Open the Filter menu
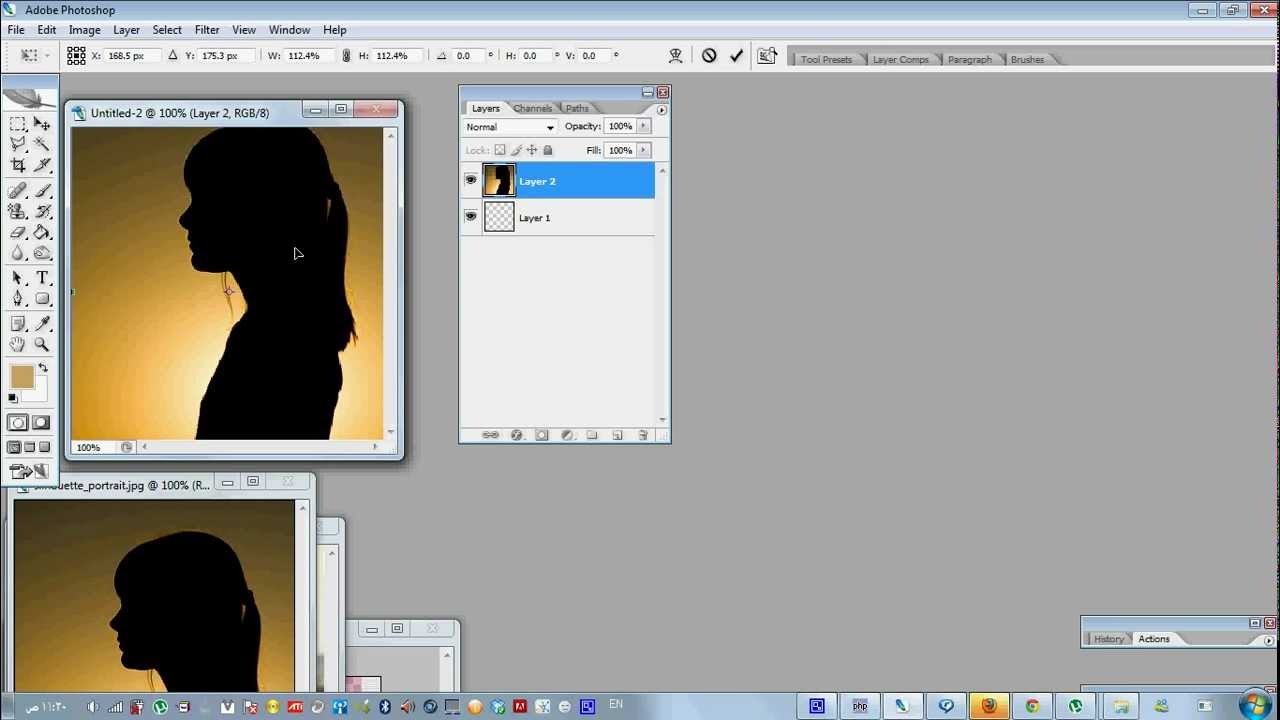The width and height of the screenshot is (1280, 720). (207, 30)
